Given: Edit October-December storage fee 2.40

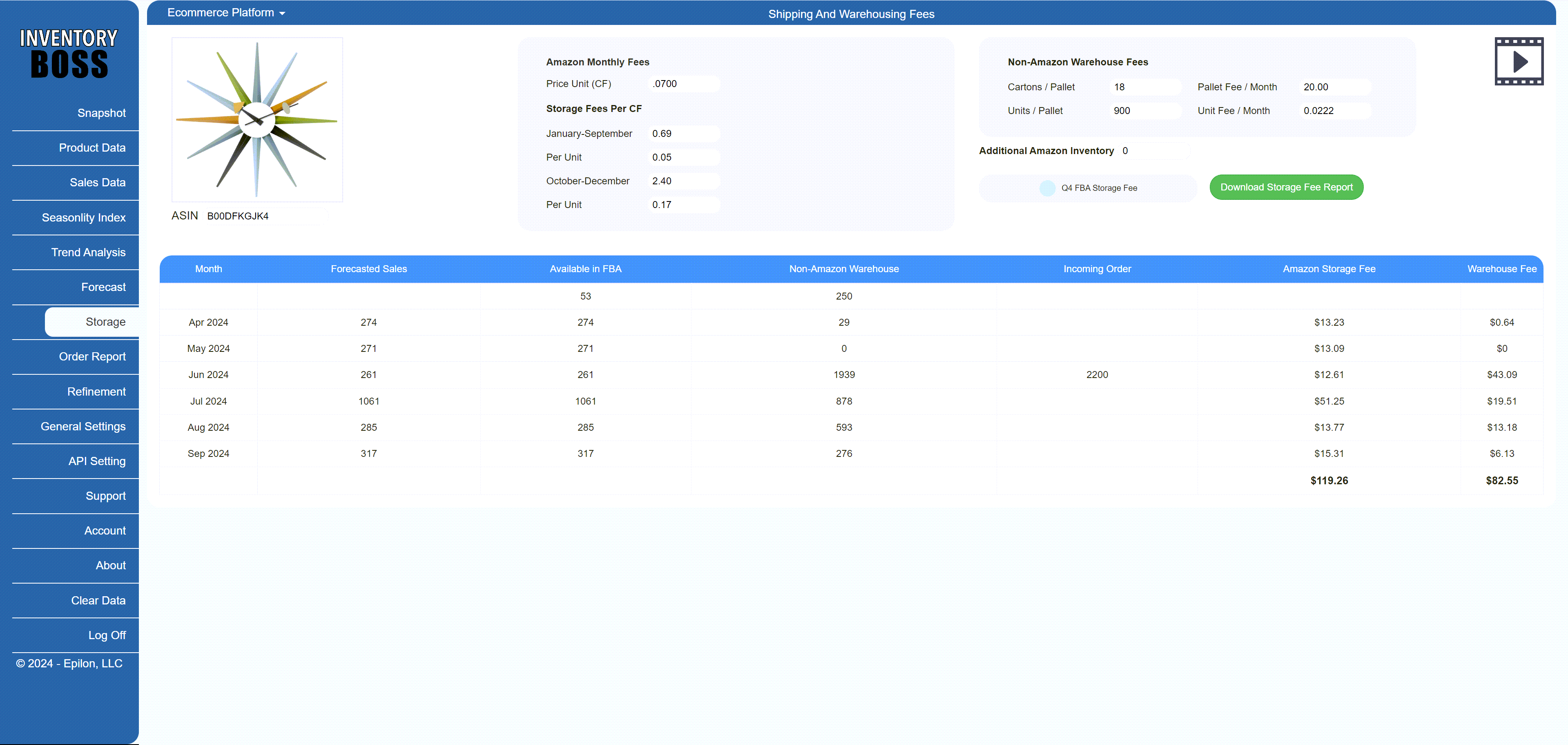Looking at the screenshot, I should click(684, 181).
